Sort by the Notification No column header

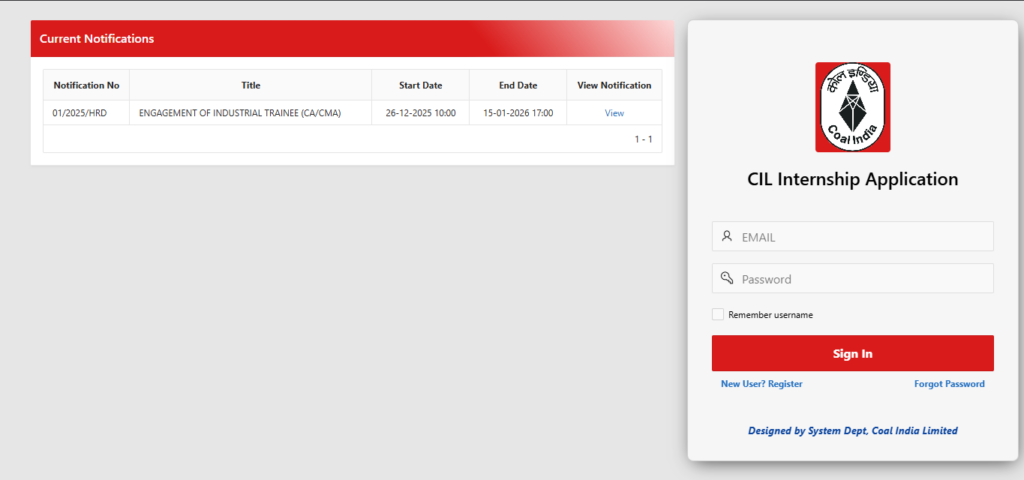point(86,85)
